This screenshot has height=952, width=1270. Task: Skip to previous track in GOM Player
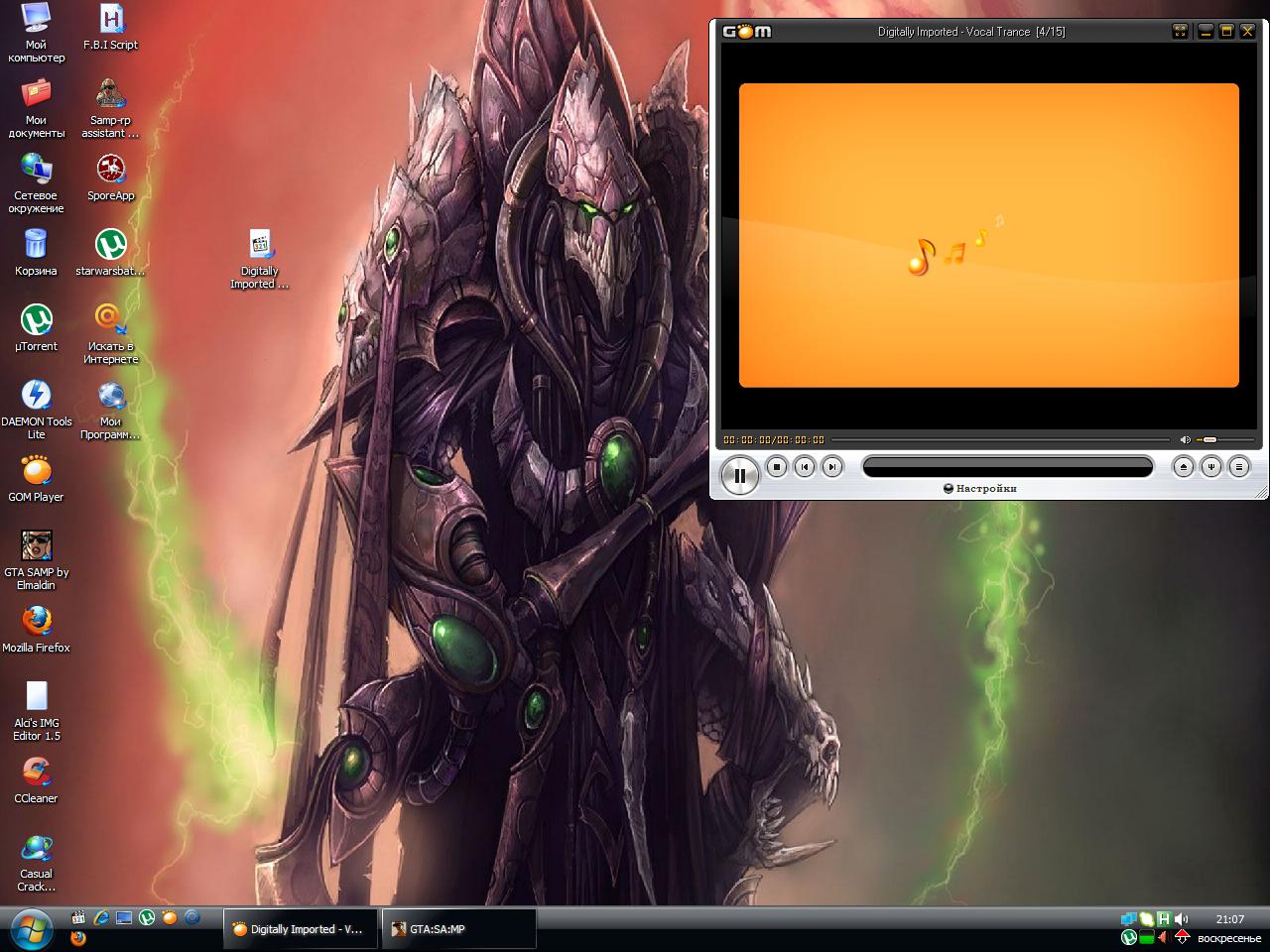(x=805, y=466)
